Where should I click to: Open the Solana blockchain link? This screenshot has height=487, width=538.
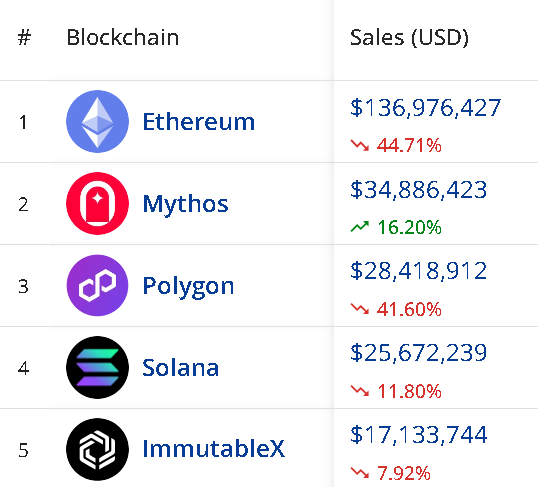pyautogui.click(x=180, y=368)
